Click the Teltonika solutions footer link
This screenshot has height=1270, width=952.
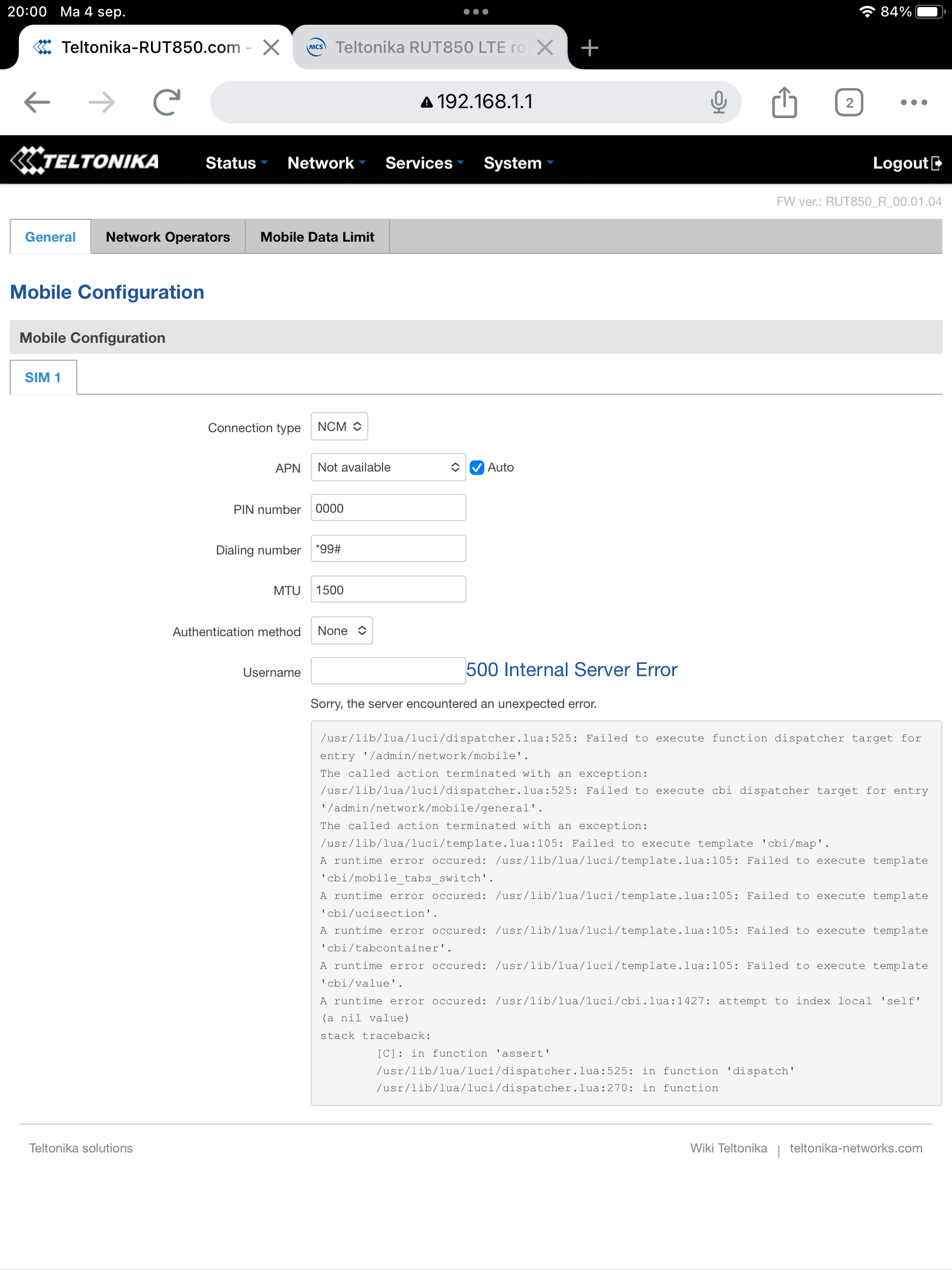coord(81,1148)
